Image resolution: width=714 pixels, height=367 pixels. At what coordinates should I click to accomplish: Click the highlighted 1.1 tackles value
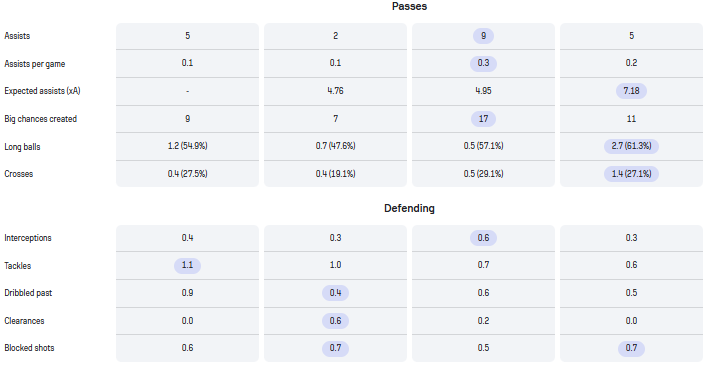[187, 265]
